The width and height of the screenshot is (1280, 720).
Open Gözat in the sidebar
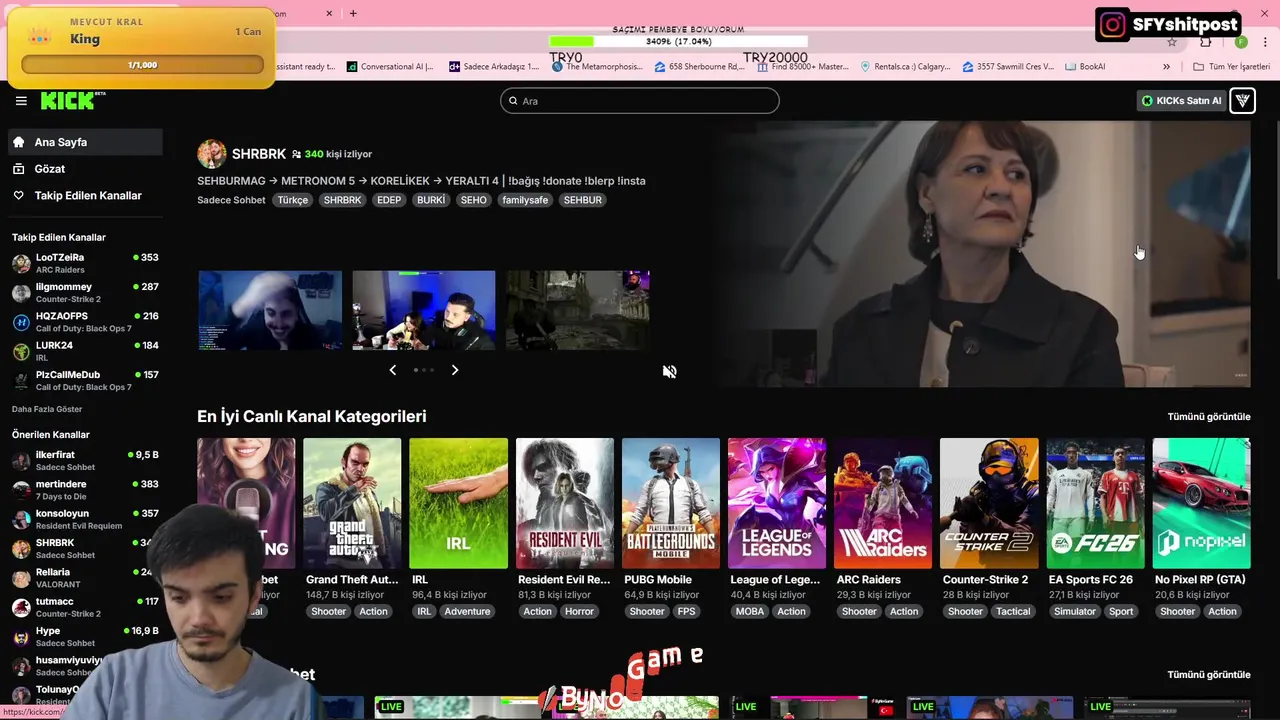click(x=85, y=169)
